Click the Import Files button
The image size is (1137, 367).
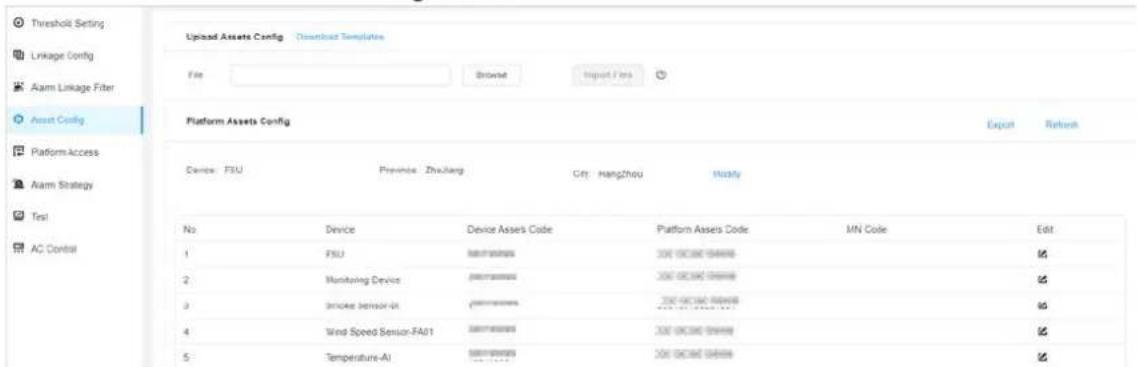coord(608,75)
